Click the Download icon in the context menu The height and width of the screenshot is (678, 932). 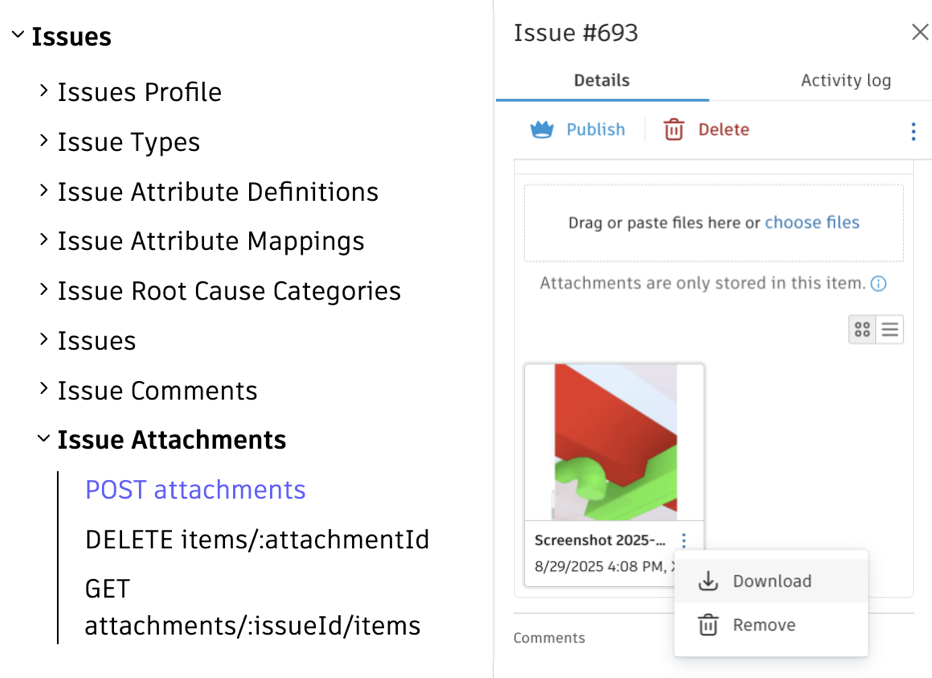coord(709,581)
